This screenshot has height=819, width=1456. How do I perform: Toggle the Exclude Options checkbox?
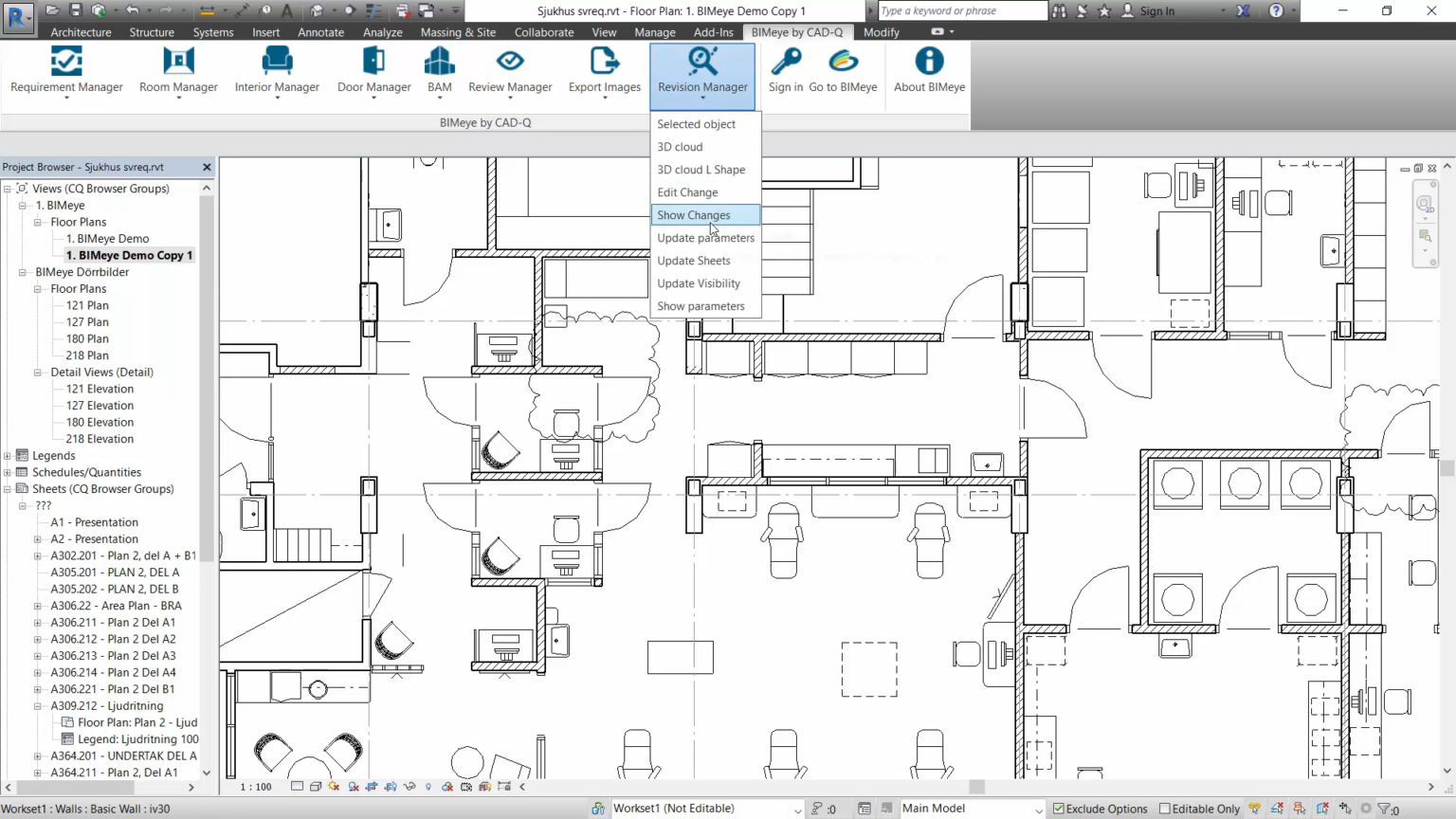(1059, 809)
